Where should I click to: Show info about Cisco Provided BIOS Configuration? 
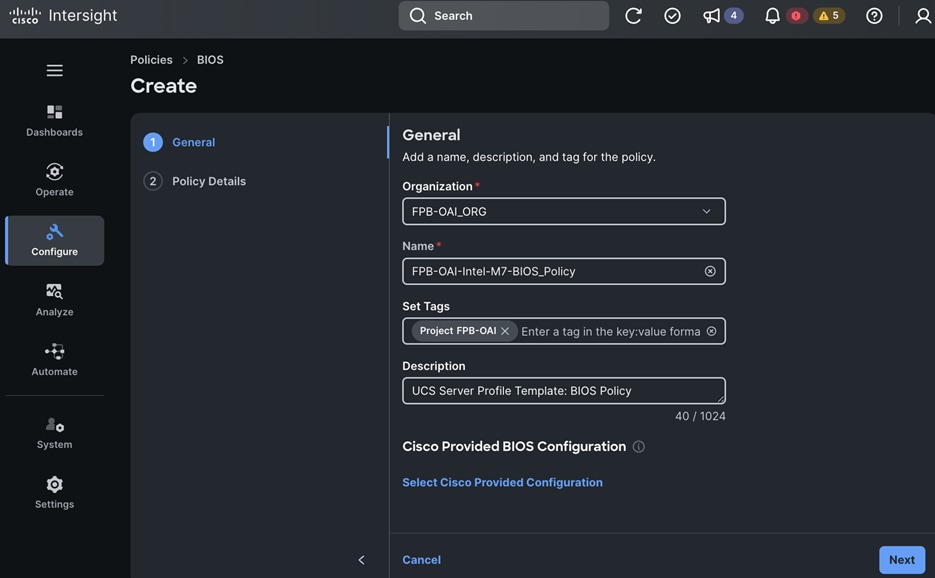[639, 447]
